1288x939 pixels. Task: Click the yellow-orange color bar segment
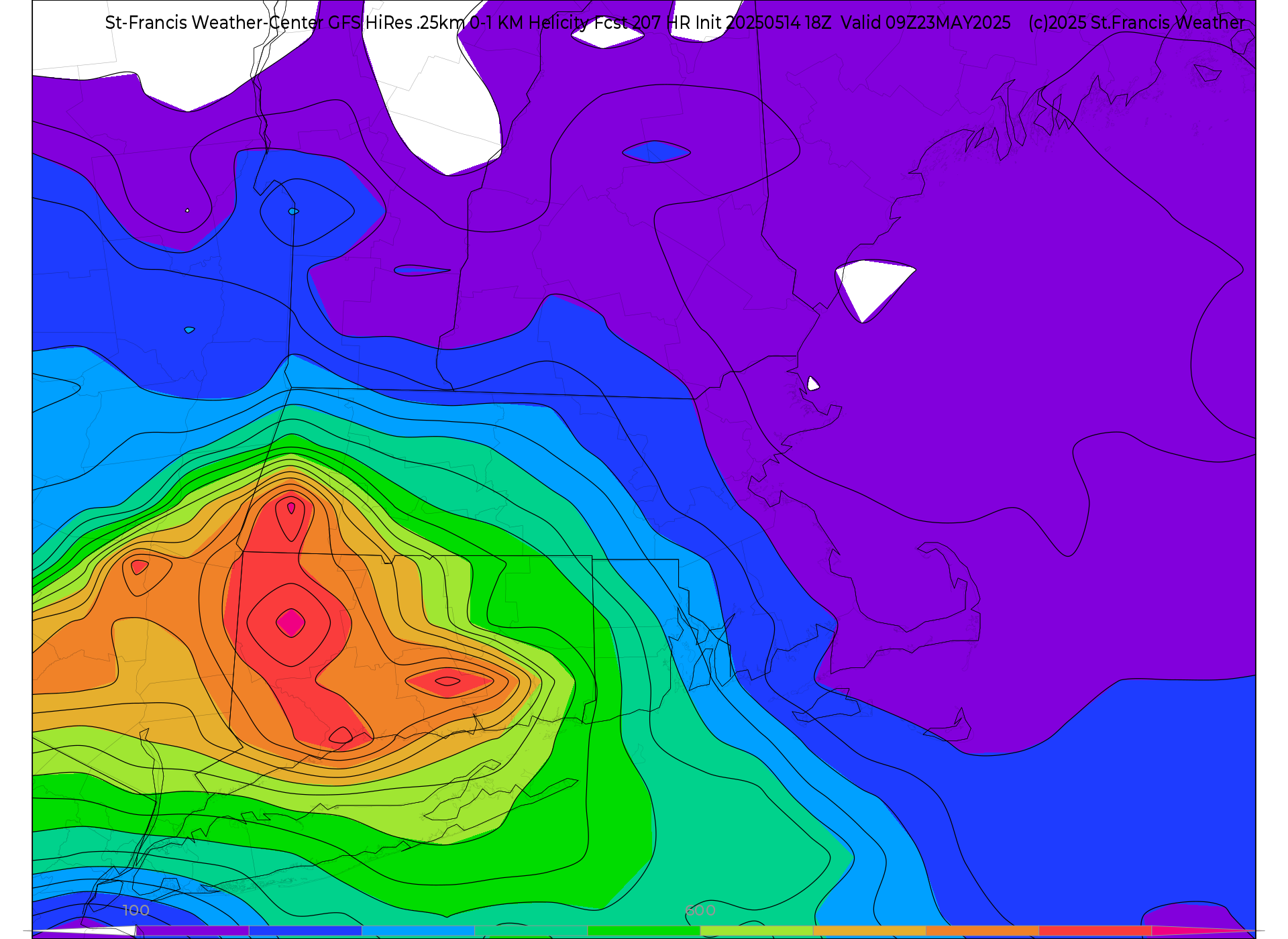869,931
